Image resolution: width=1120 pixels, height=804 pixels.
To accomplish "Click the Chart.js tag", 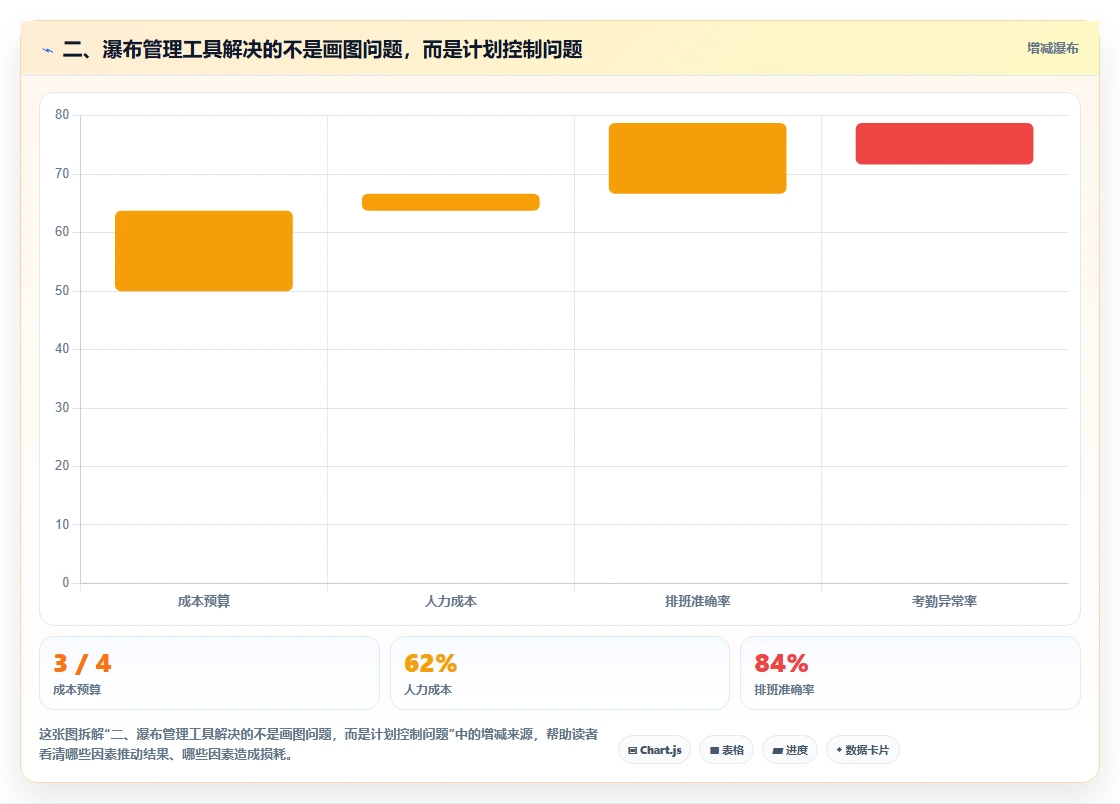I will point(654,750).
